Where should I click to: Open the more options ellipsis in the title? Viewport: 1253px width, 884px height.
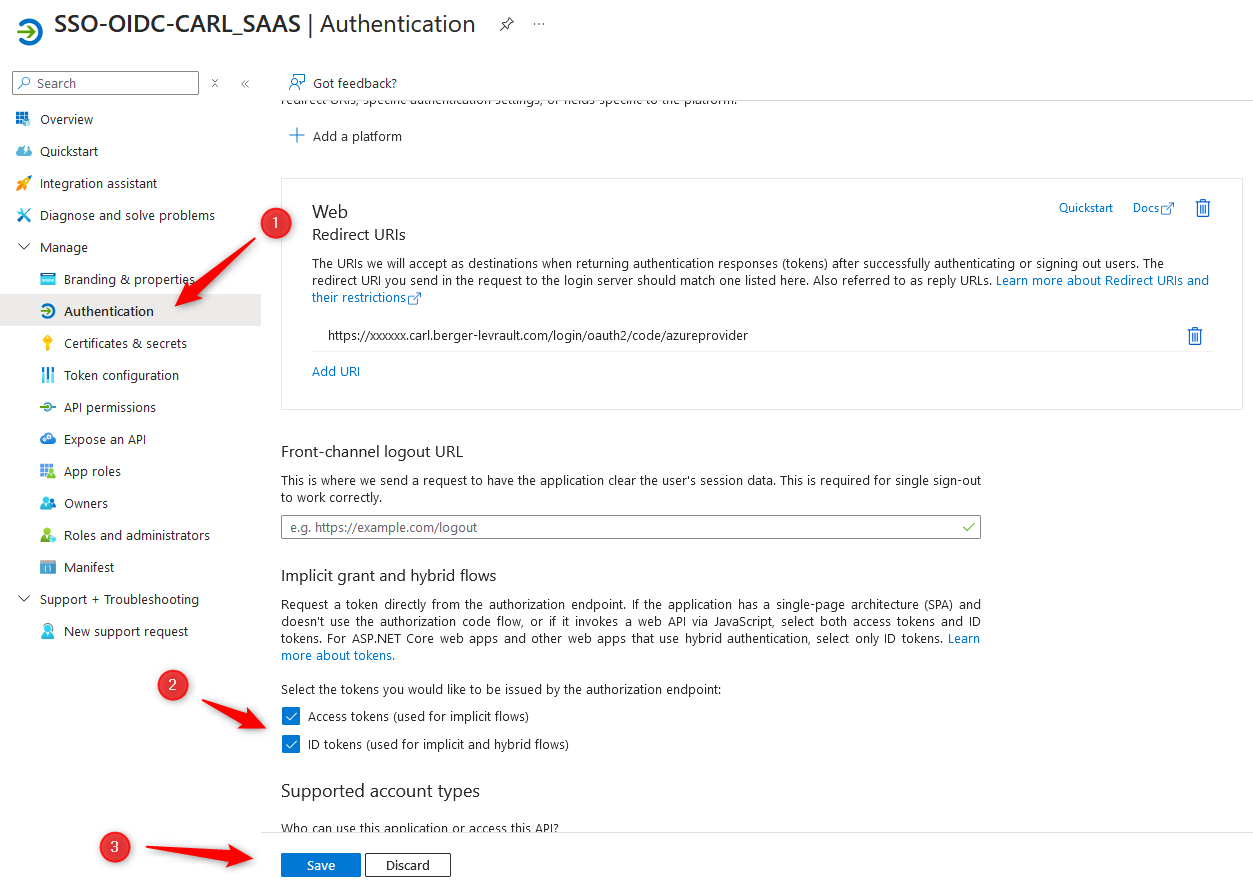click(539, 25)
